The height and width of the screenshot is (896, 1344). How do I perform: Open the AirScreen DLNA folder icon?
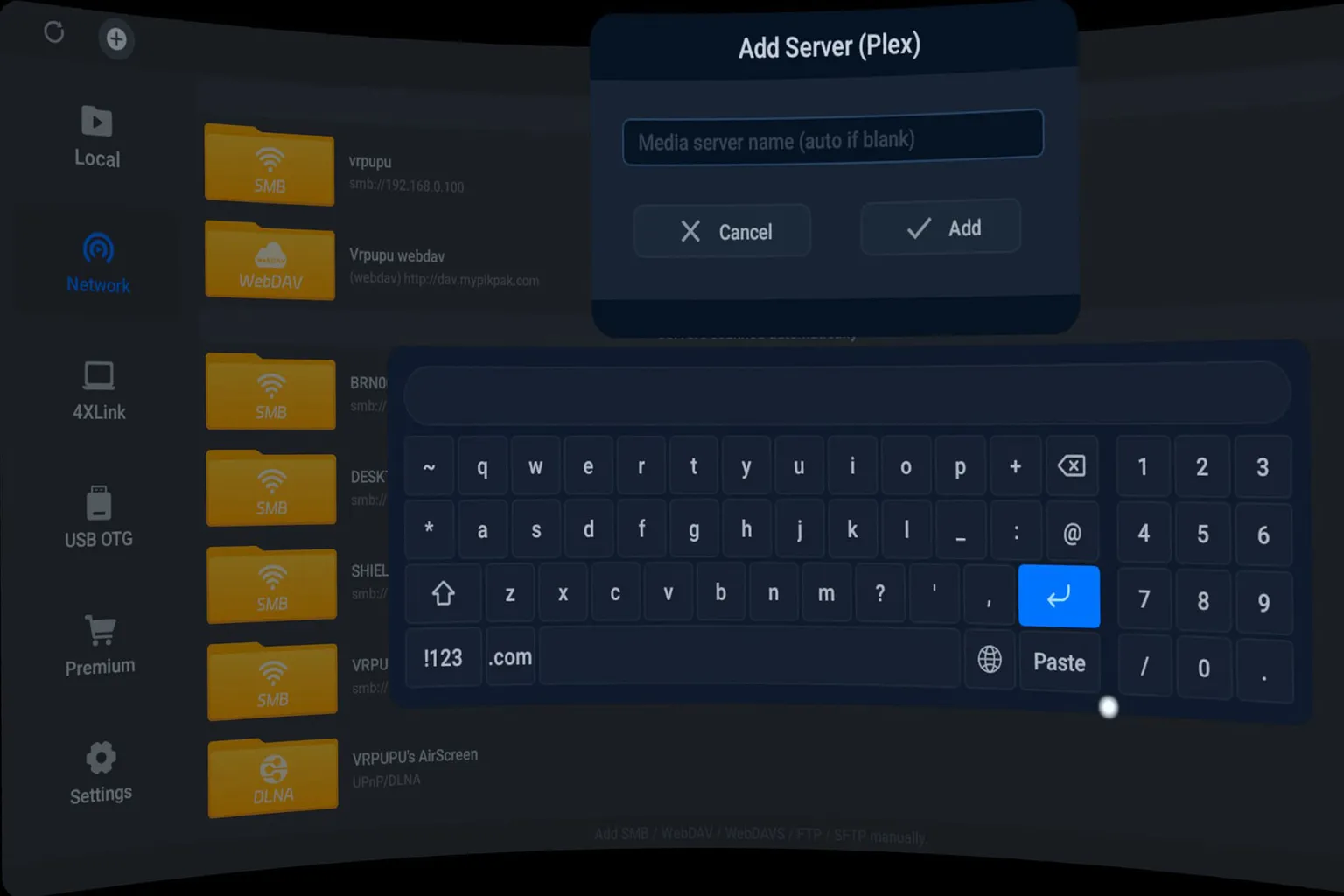[x=273, y=777]
